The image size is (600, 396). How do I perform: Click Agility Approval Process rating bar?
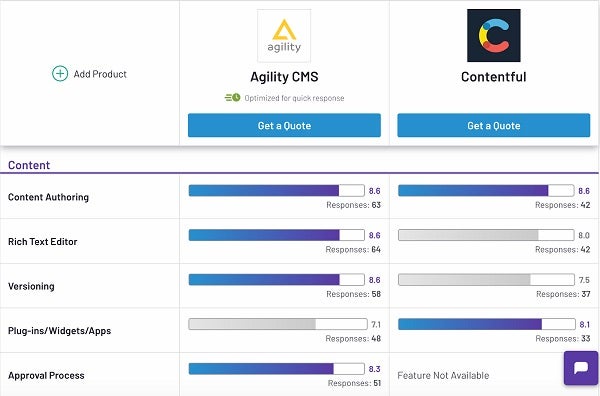pyautogui.click(x=277, y=369)
